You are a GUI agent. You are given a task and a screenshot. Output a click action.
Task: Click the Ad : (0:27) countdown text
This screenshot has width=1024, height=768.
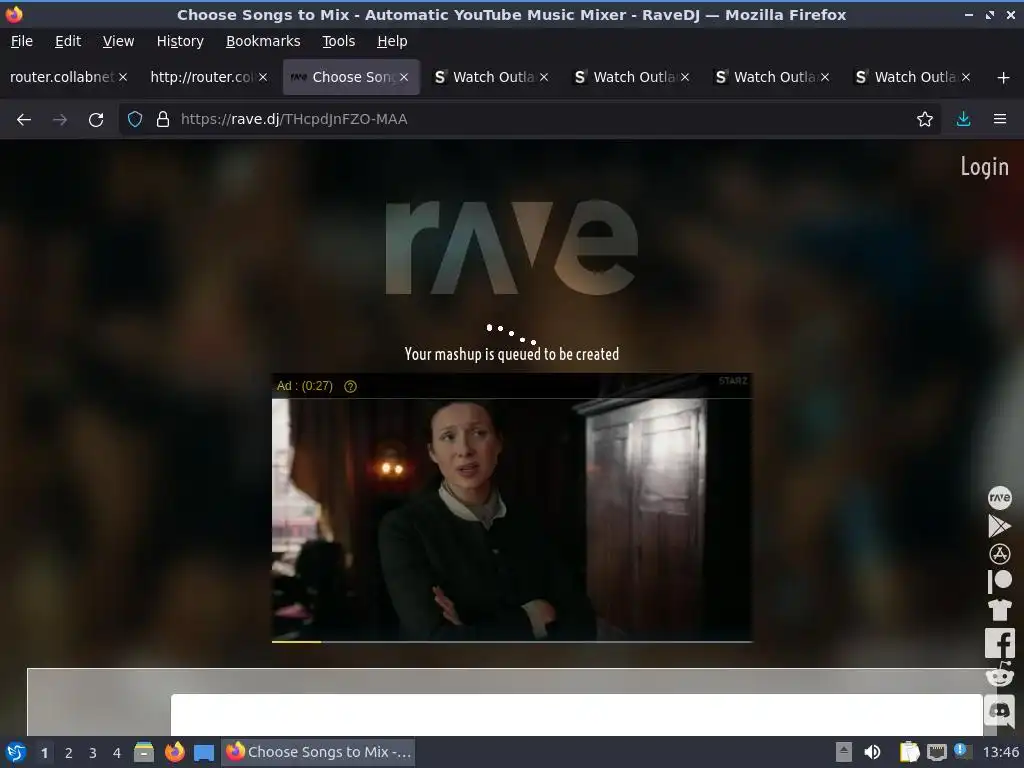tap(304, 386)
